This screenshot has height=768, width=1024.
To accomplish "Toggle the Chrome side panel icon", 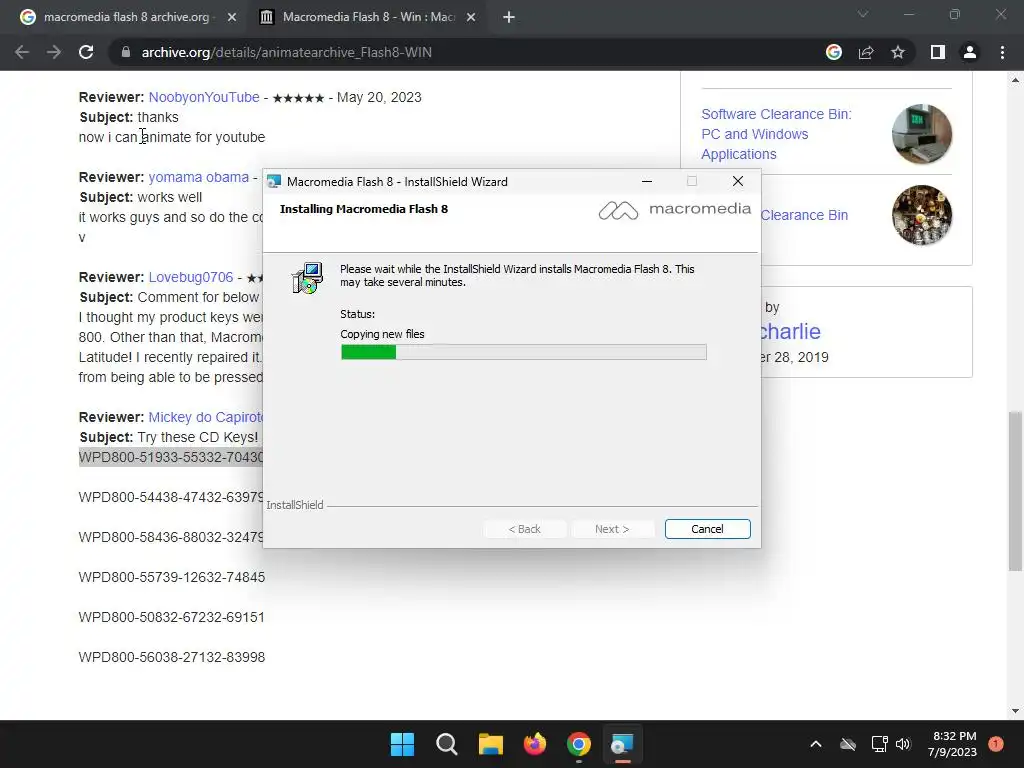I will pos(938,52).
